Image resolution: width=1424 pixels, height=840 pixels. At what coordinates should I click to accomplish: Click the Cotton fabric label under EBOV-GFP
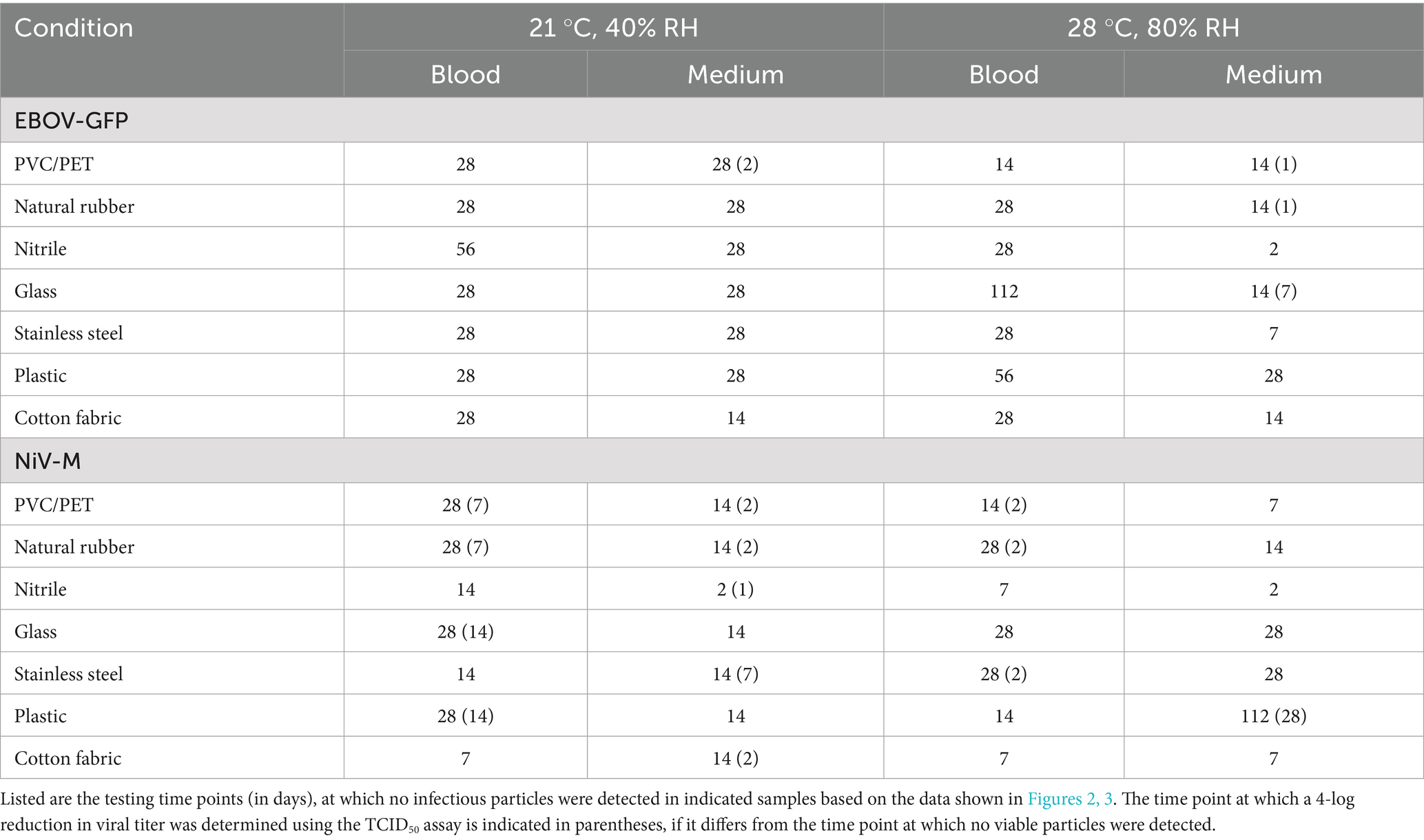point(68,418)
